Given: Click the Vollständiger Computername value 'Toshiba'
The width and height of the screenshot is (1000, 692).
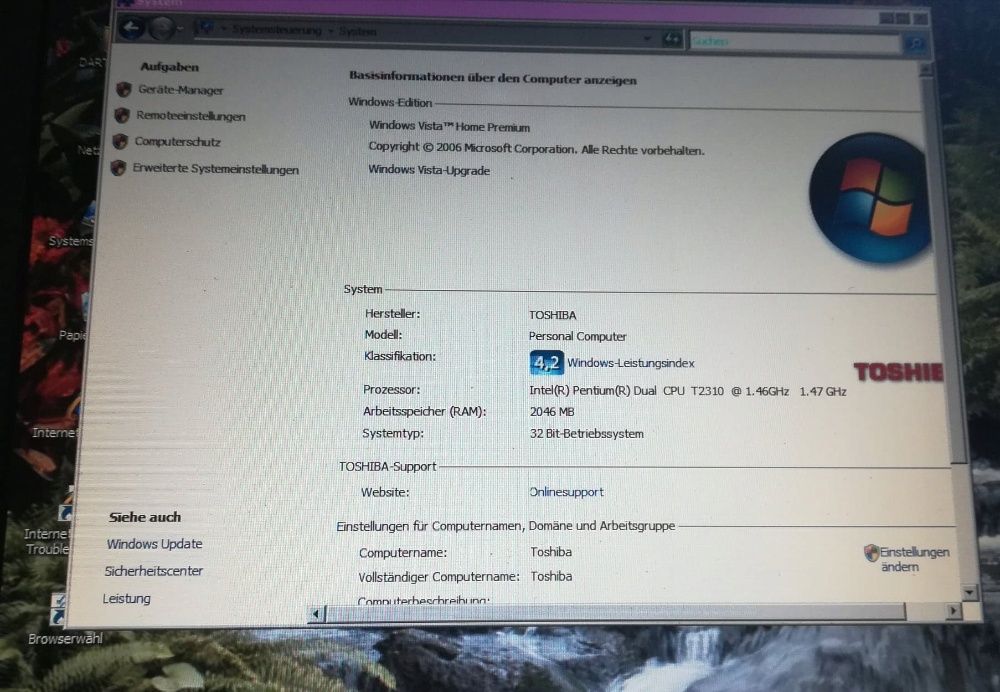Looking at the screenshot, I should click(551, 576).
